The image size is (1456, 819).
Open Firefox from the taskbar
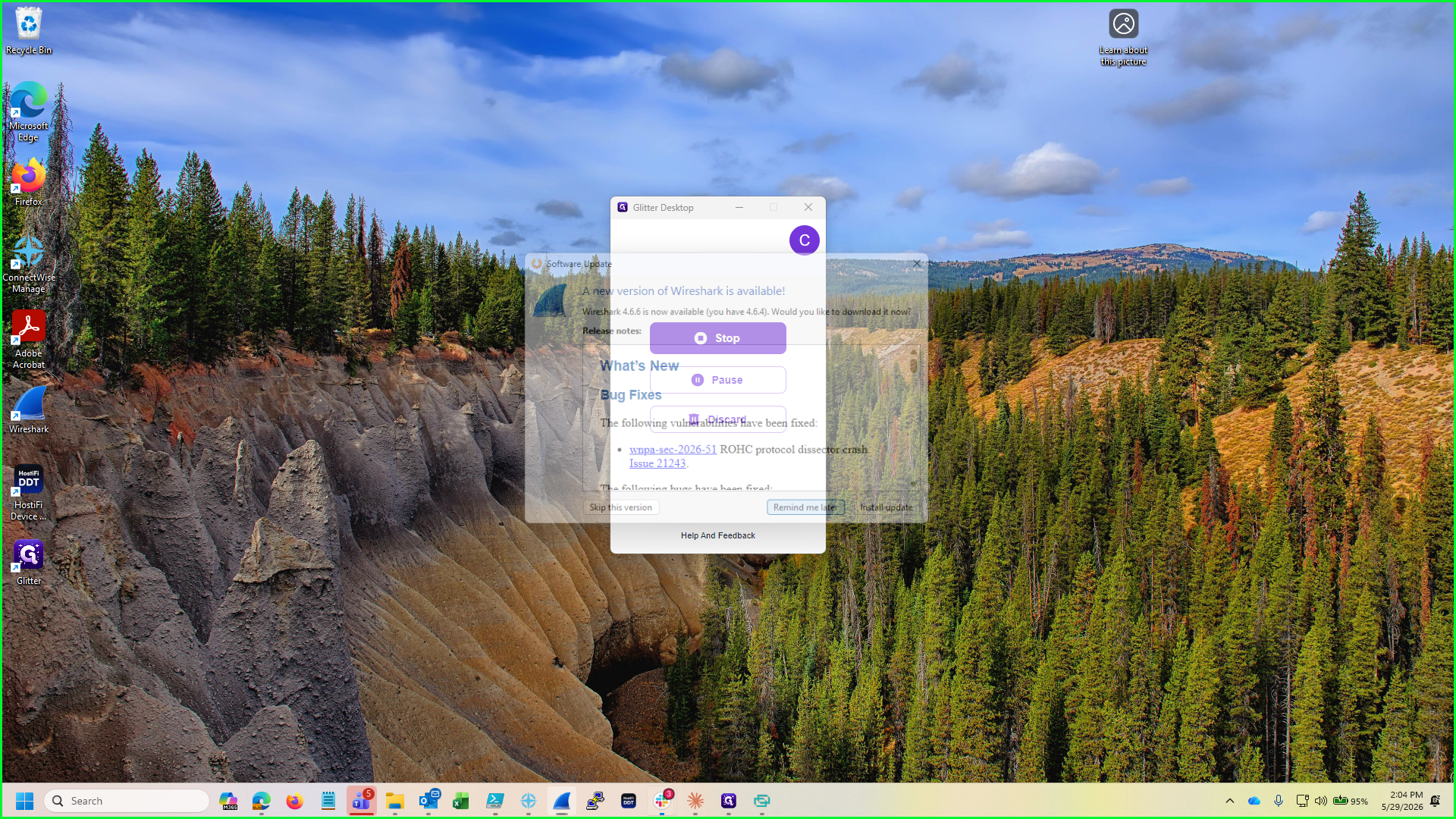[295, 801]
